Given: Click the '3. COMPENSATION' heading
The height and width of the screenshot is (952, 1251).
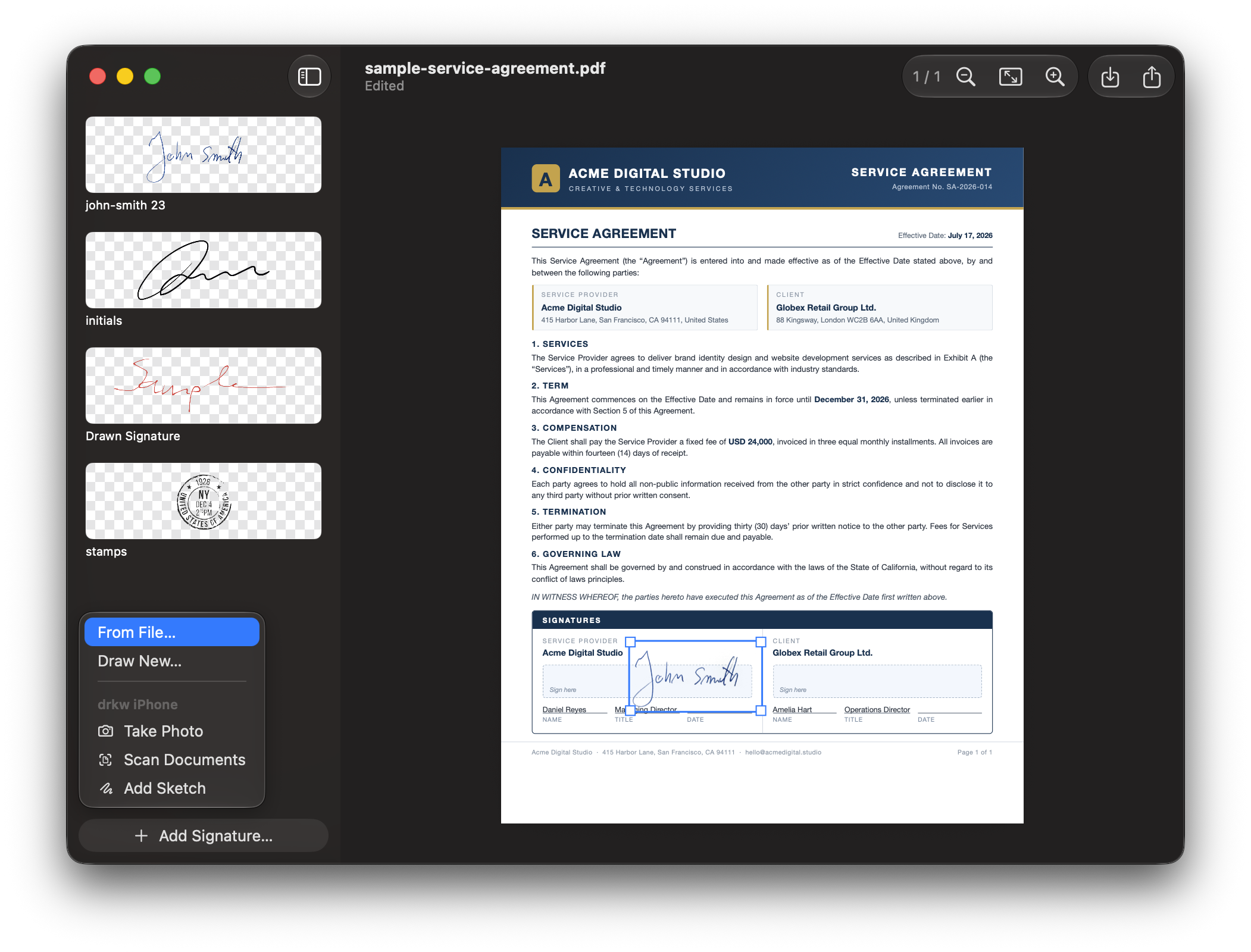Looking at the screenshot, I should click(x=574, y=428).
